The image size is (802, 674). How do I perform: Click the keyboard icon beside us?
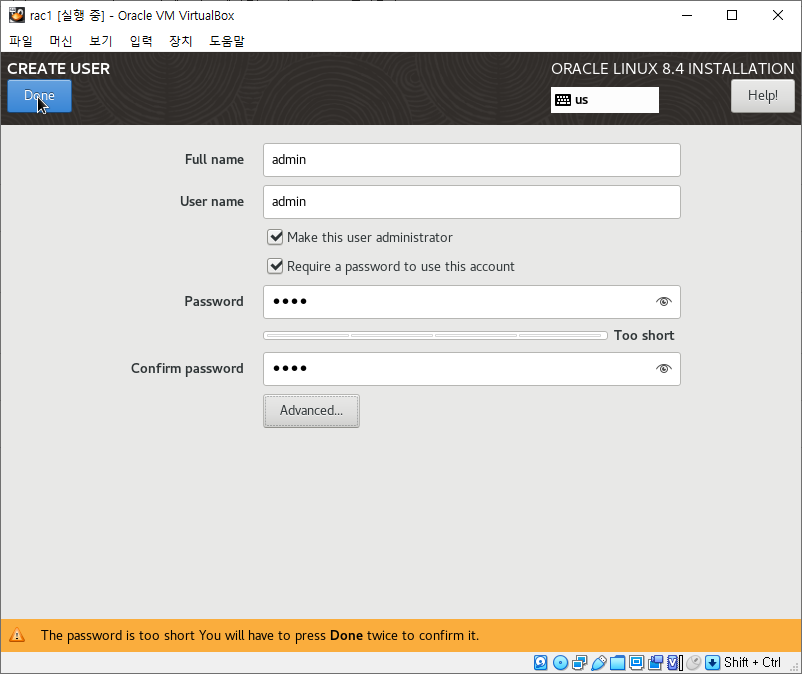click(563, 100)
